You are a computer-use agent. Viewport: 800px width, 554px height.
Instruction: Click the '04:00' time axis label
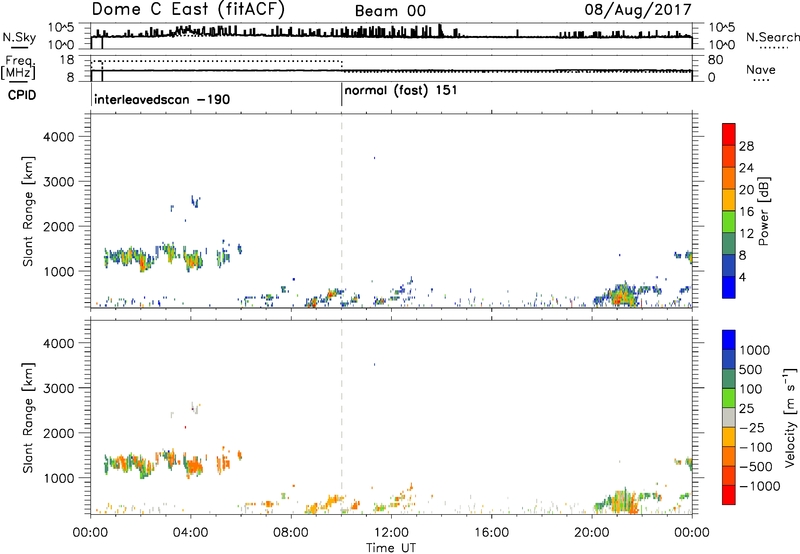[x=190, y=533]
